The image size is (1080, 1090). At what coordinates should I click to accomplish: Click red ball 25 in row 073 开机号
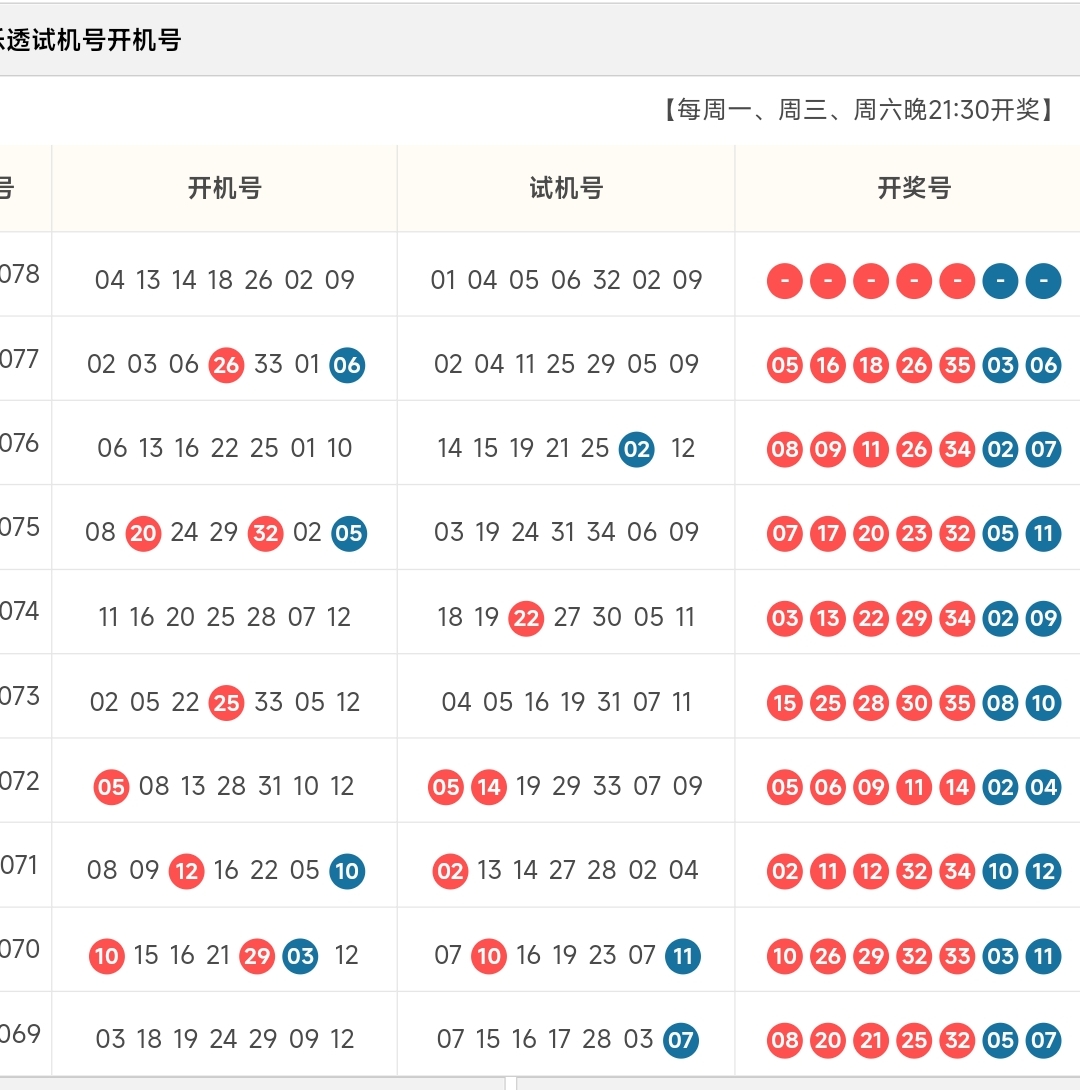(226, 703)
